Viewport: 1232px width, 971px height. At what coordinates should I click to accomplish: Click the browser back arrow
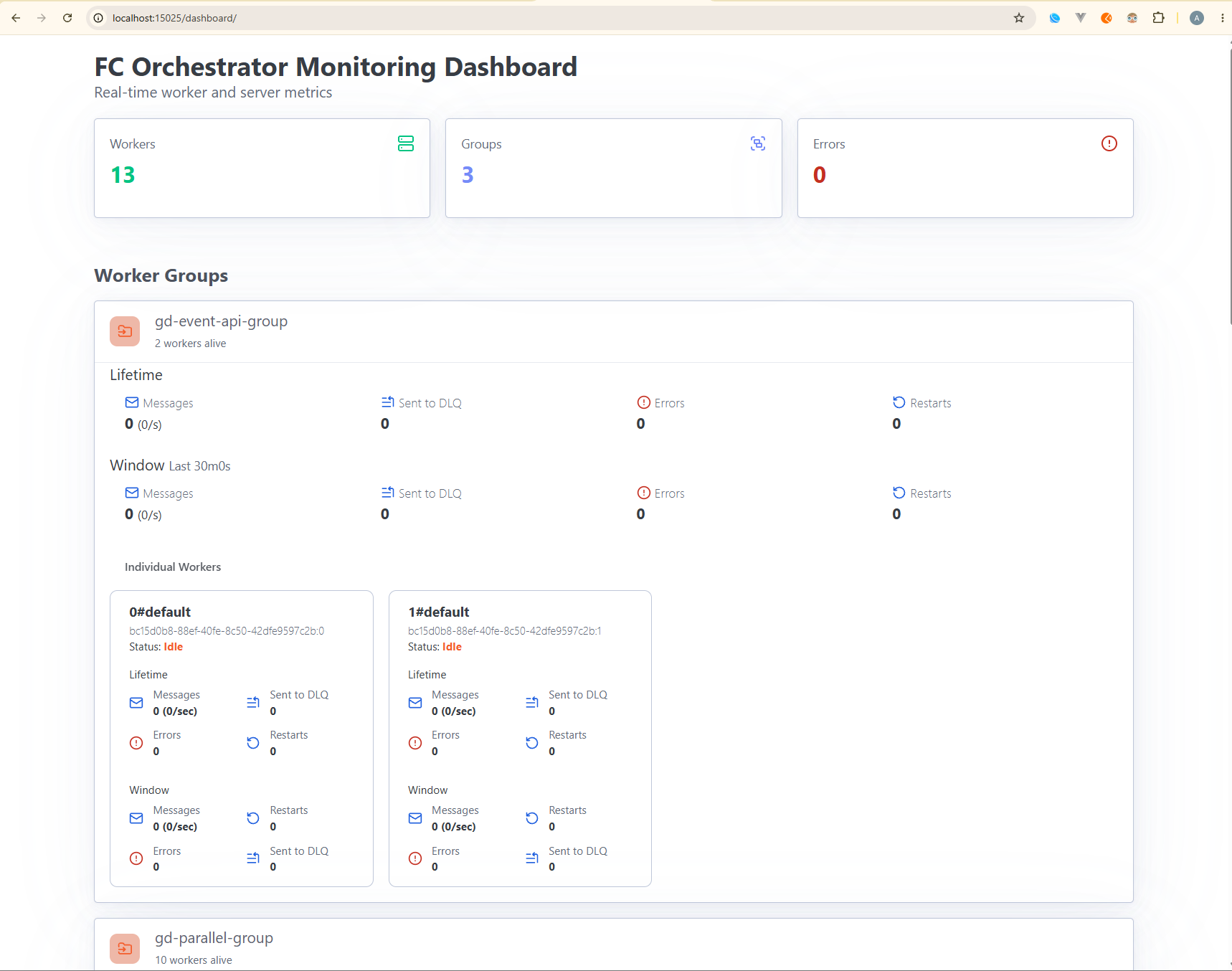[16, 18]
